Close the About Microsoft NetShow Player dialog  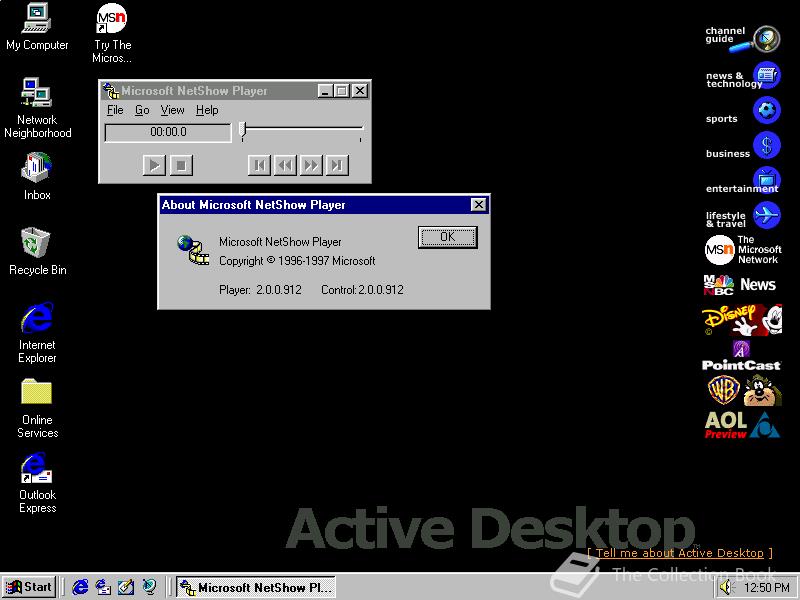pyautogui.click(x=479, y=205)
